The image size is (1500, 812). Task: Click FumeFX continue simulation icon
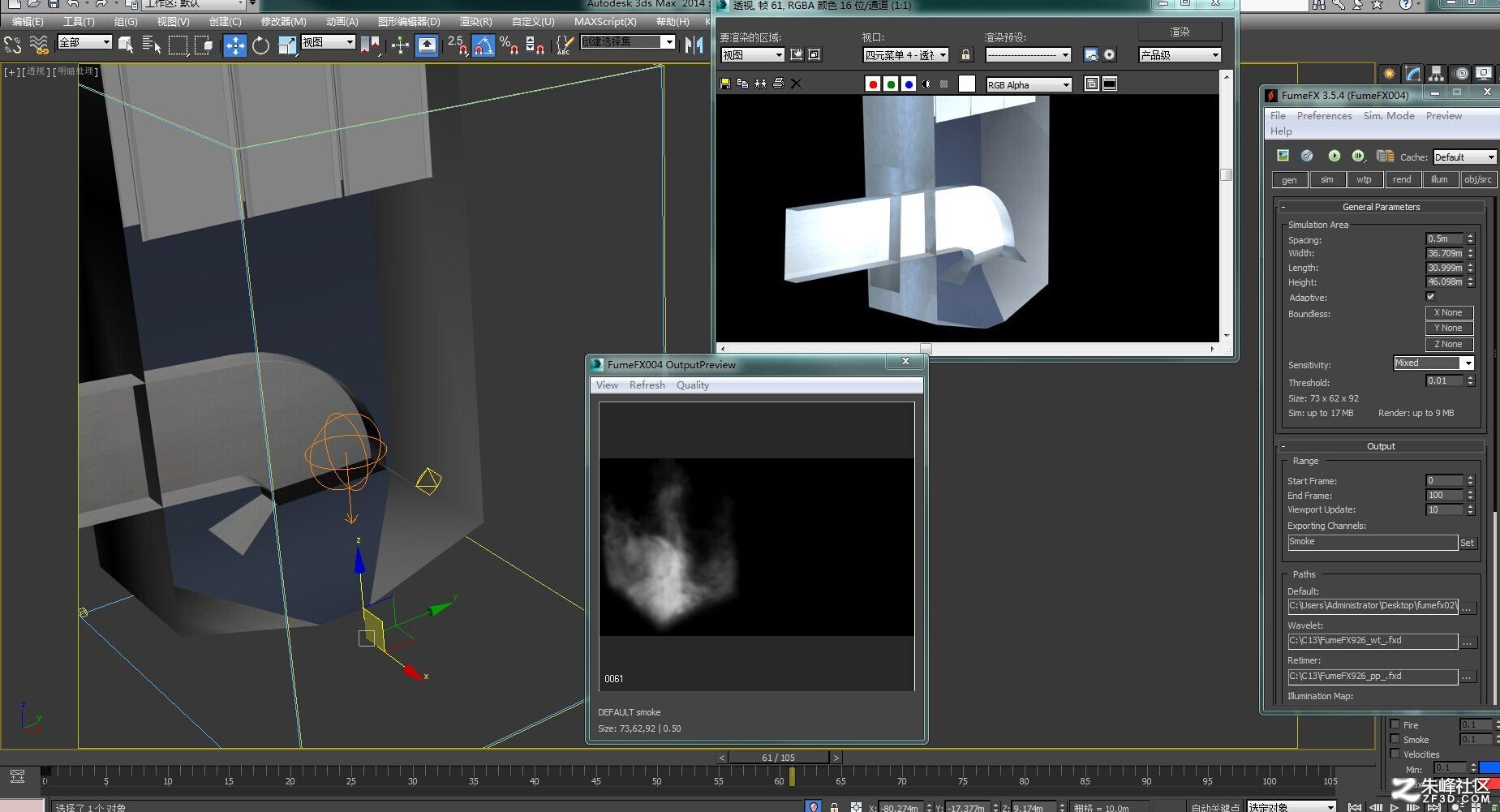(x=1358, y=156)
